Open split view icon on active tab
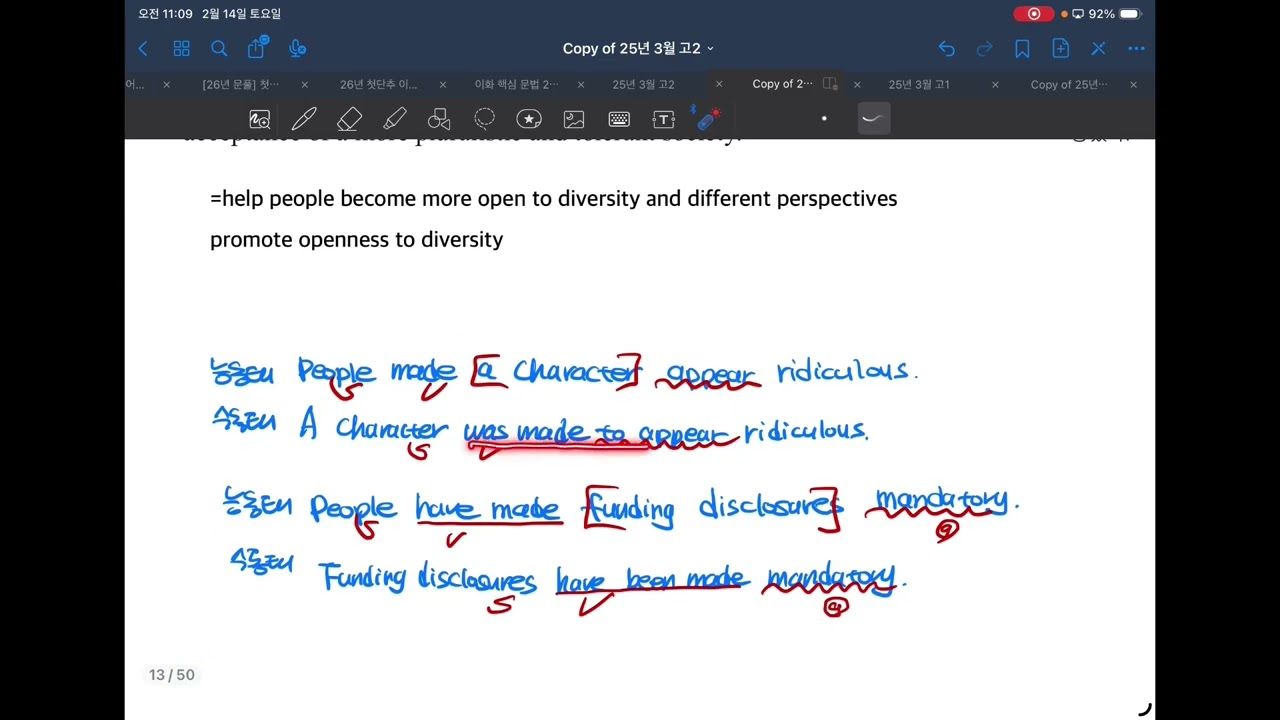This screenshot has height=720, width=1280. (830, 85)
